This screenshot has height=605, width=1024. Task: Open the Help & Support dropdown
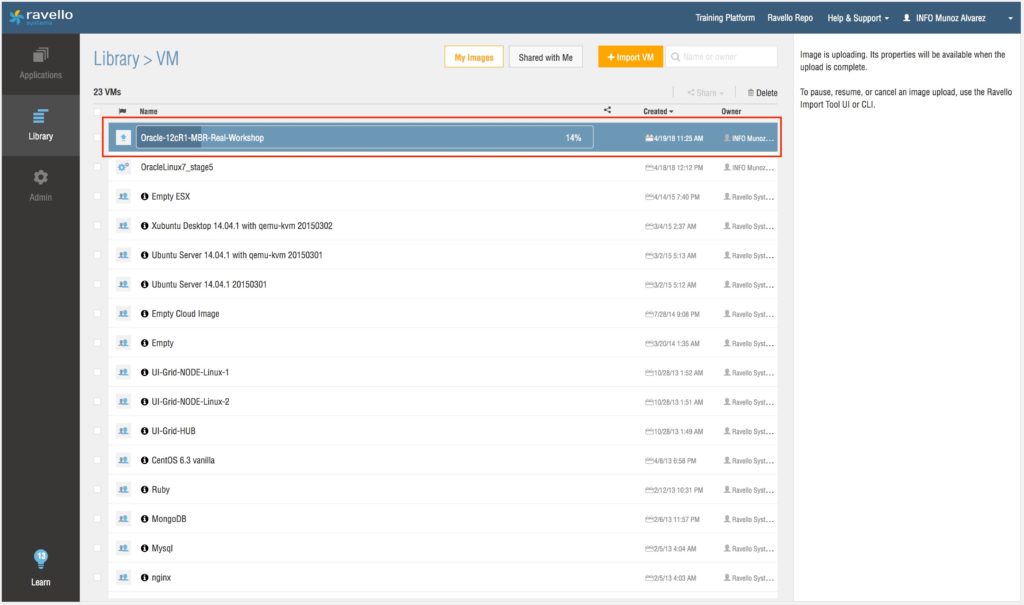(x=857, y=18)
